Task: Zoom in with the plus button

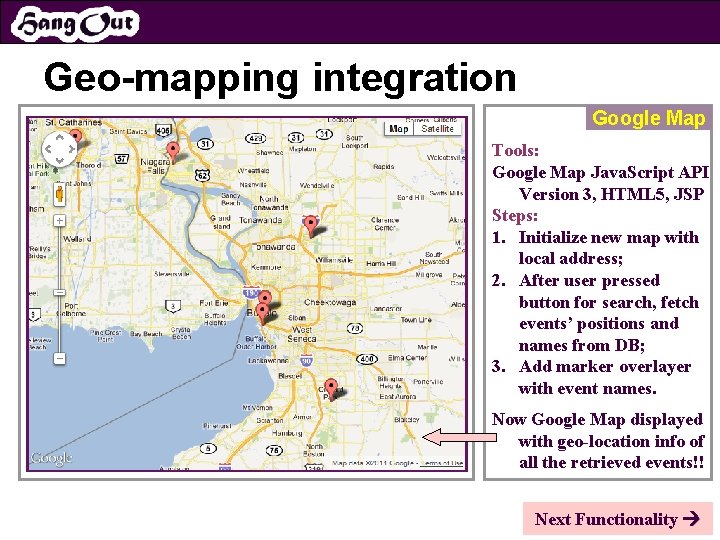Action: pos(59,221)
